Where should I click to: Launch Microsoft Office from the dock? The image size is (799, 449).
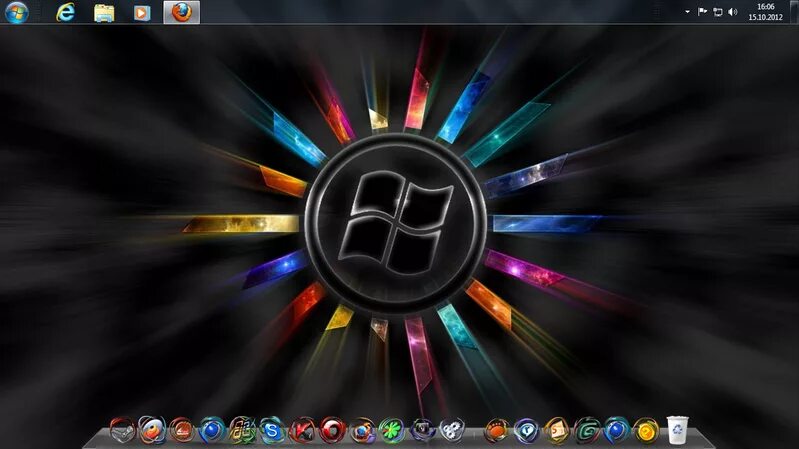coord(242,431)
